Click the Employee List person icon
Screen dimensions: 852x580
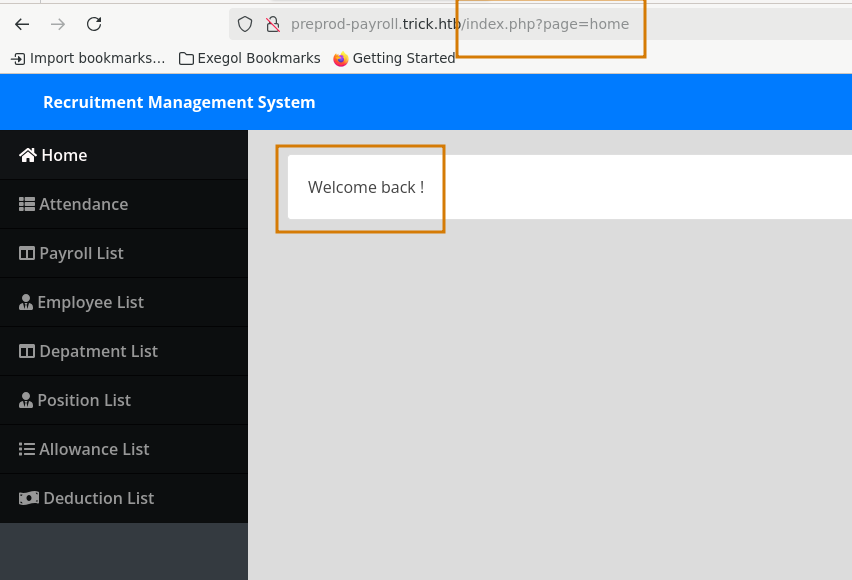click(26, 302)
